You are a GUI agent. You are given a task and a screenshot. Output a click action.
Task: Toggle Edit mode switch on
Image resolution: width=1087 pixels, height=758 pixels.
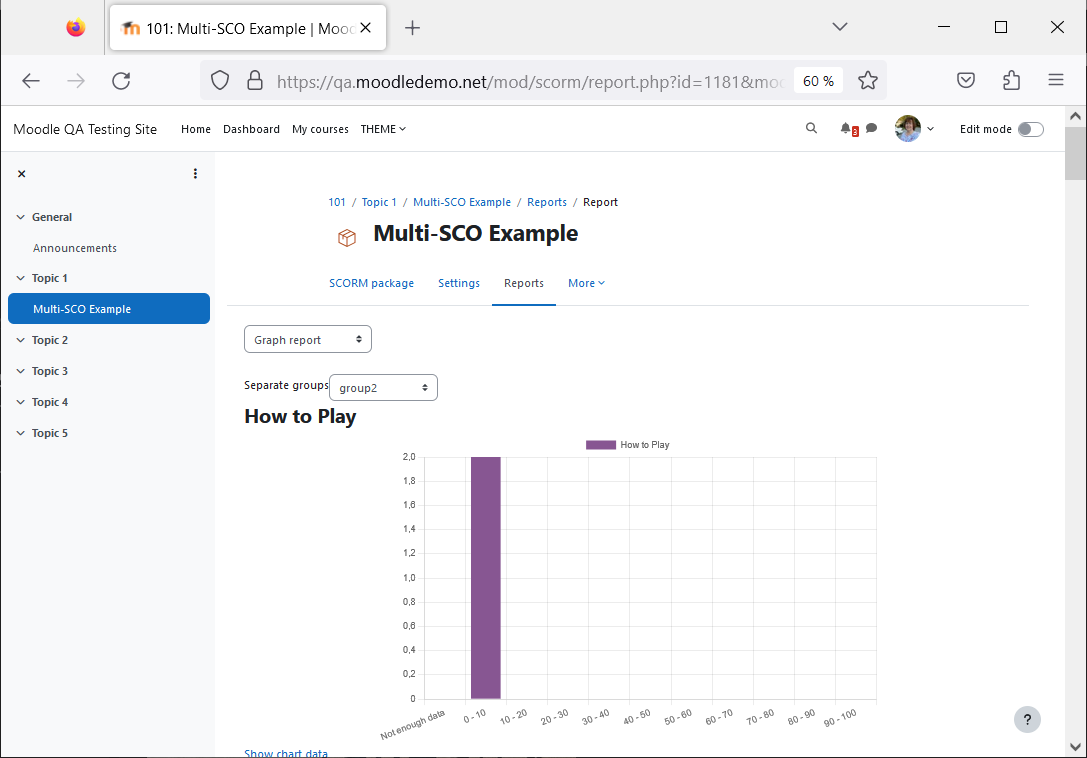[1030, 129]
